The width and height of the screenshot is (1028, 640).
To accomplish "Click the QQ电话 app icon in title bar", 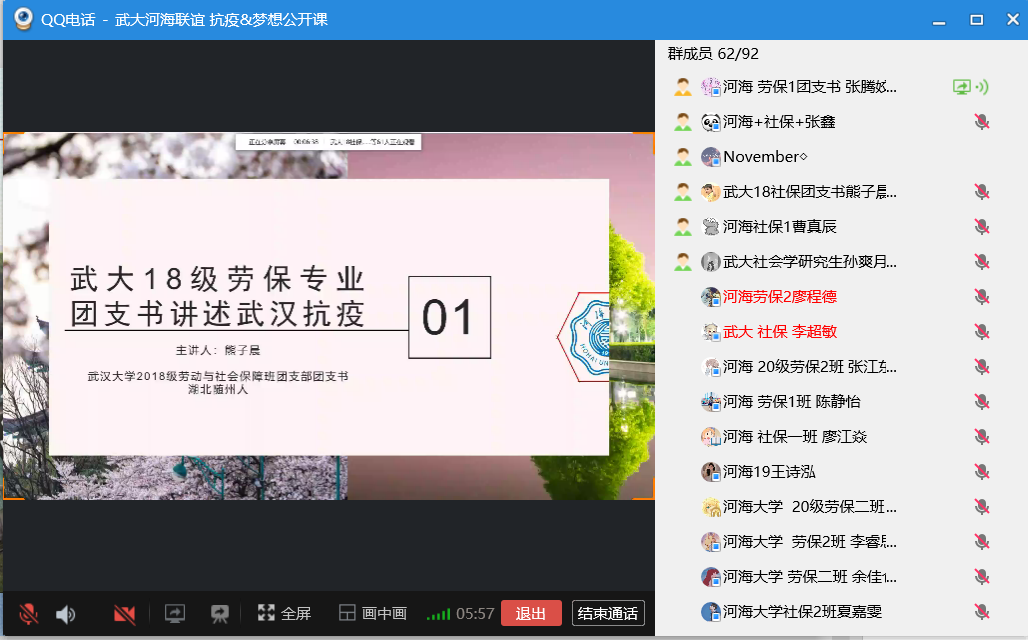I will [x=23, y=19].
